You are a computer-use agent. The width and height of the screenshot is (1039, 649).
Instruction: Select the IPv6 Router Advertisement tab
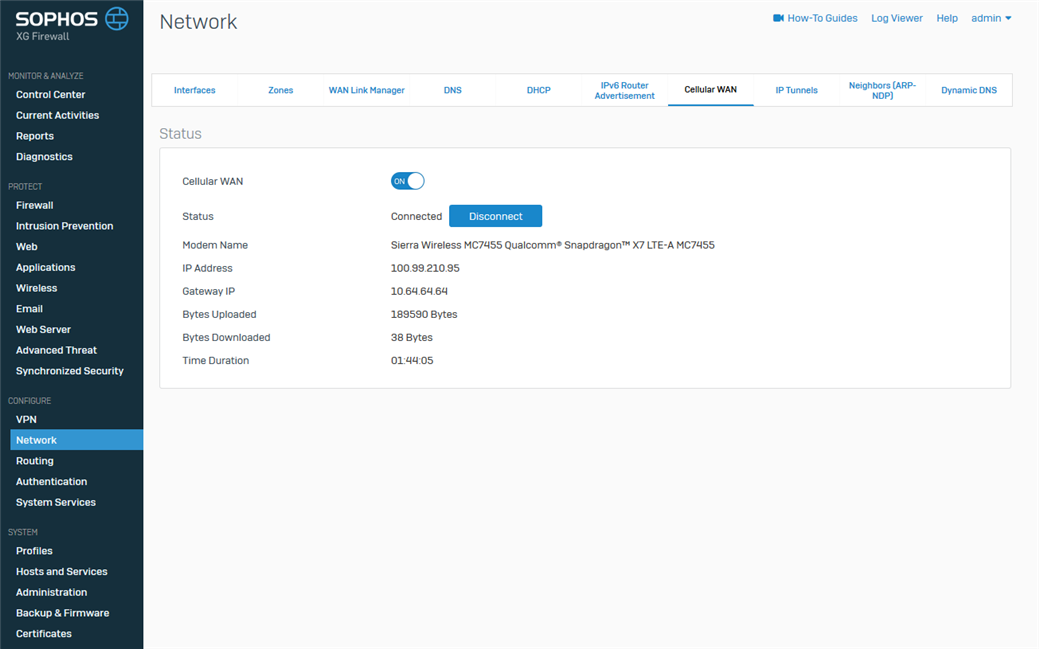pyautogui.click(x=624, y=90)
